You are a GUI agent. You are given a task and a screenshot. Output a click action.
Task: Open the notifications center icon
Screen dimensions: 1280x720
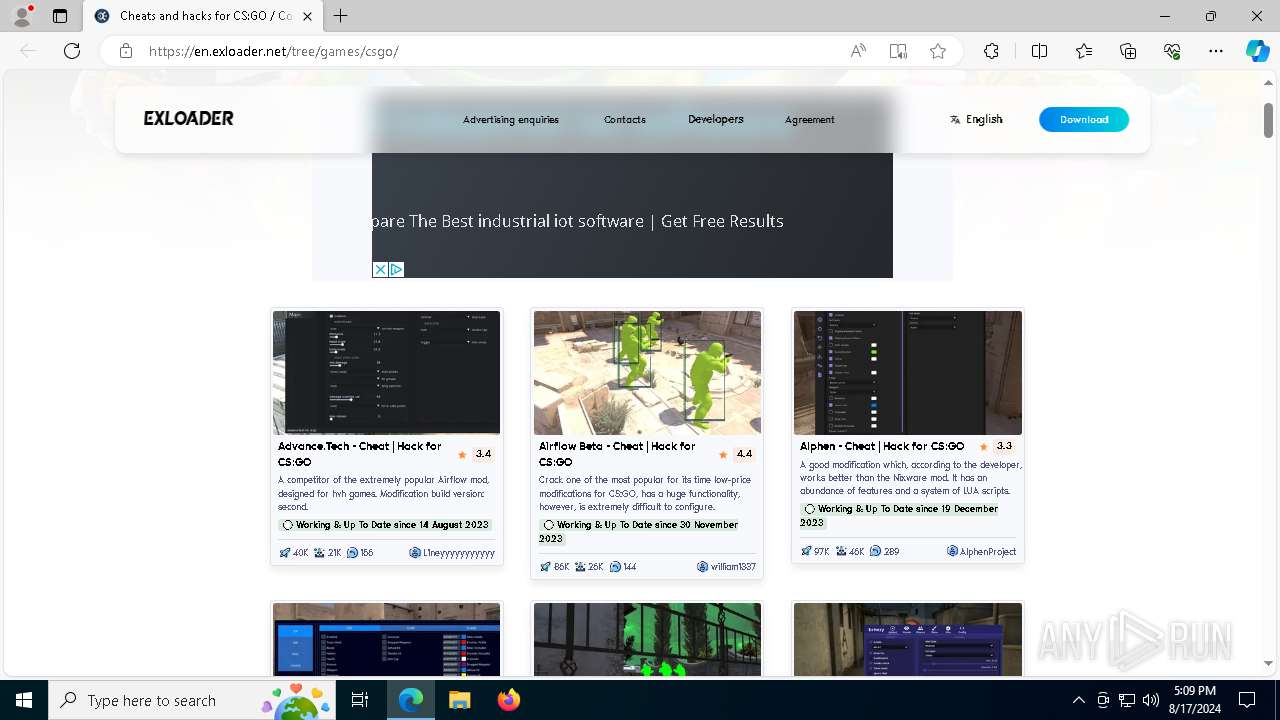pos(1247,700)
